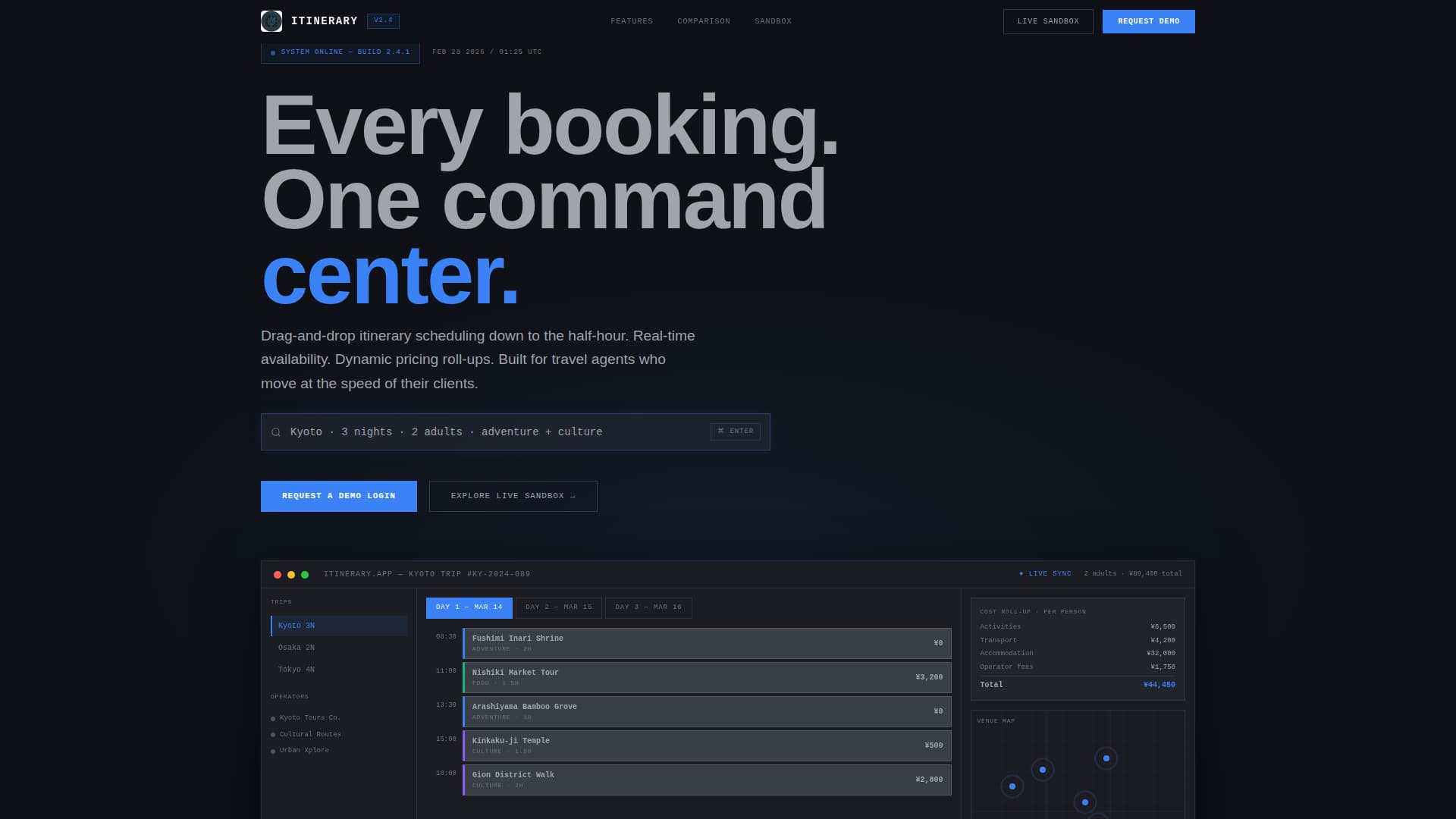Open the Day 3 — Mar 16 tab
The height and width of the screenshot is (819, 1456).
tap(648, 607)
